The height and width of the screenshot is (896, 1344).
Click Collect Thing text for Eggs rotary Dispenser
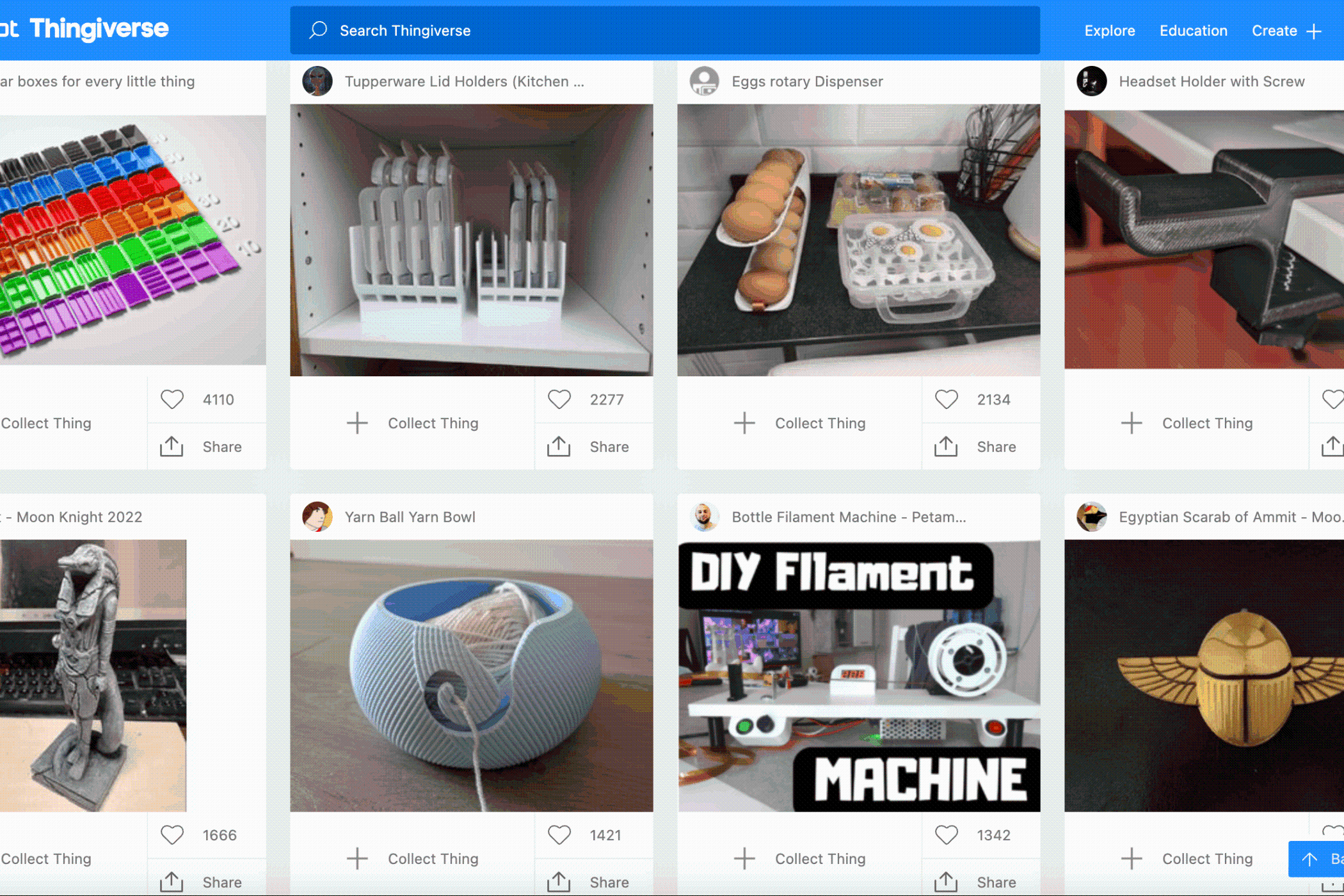click(820, 423)
